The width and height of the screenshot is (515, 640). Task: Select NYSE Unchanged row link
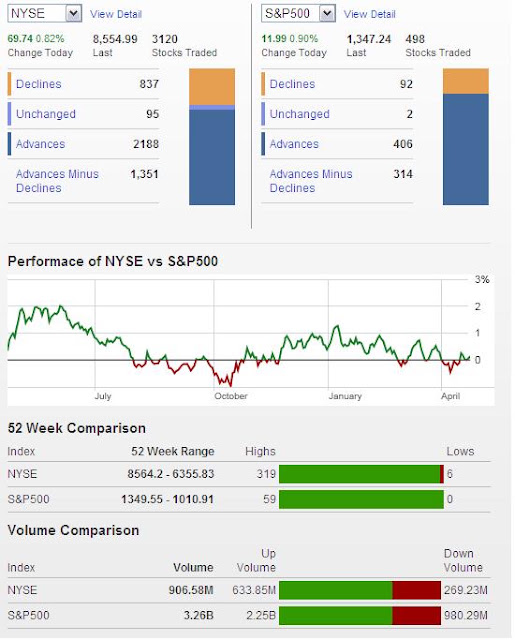coord(46,114)
